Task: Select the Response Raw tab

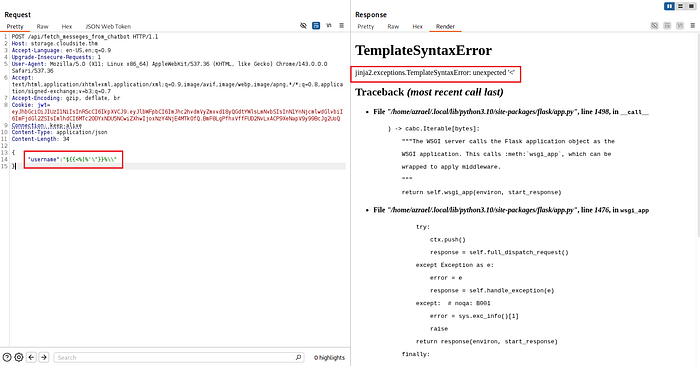Action: [393, 26]
